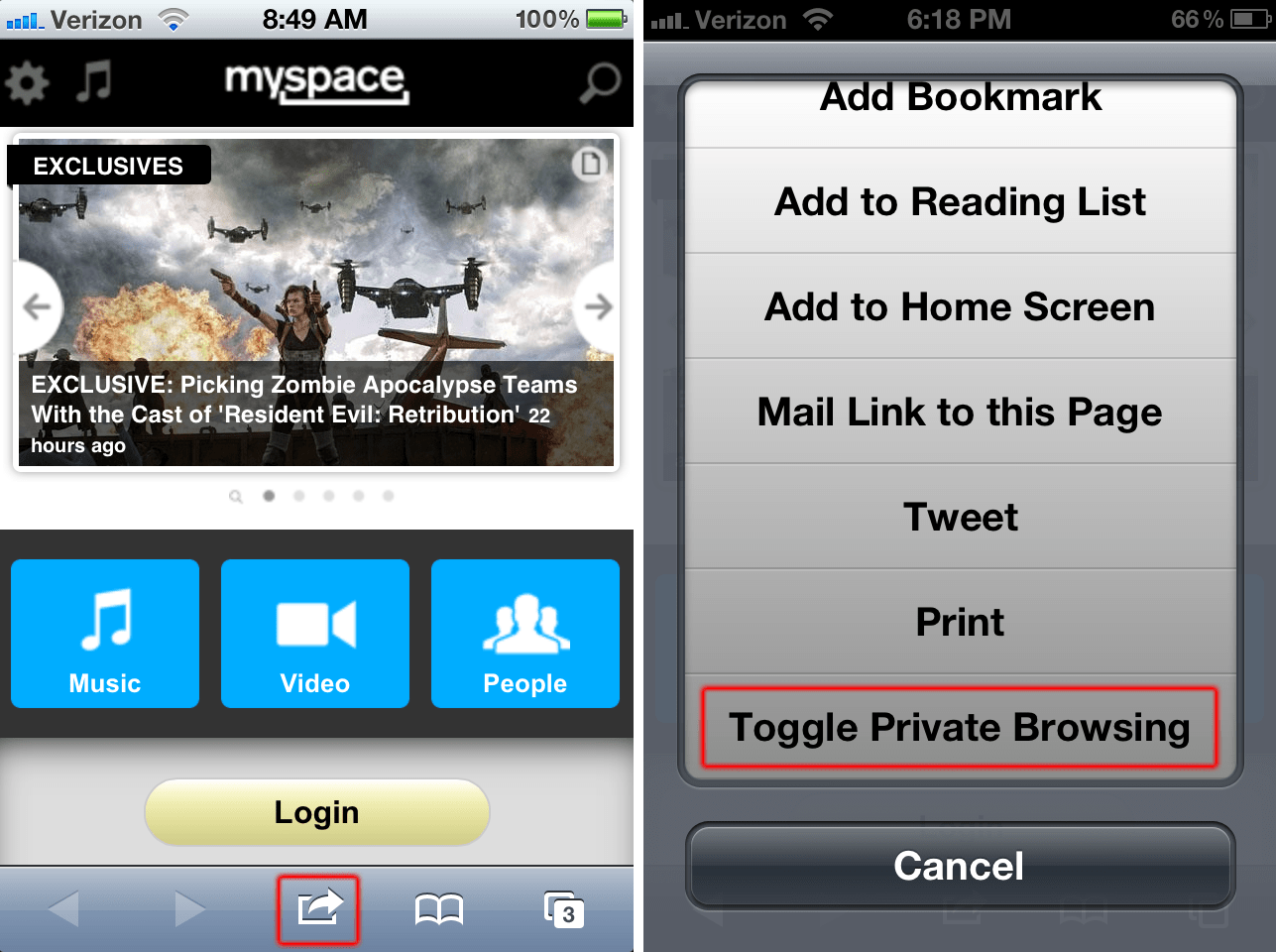Screen dimensions: 1276x952
Task: Go forward with Safari forward arrow
Action: (189, 908)
